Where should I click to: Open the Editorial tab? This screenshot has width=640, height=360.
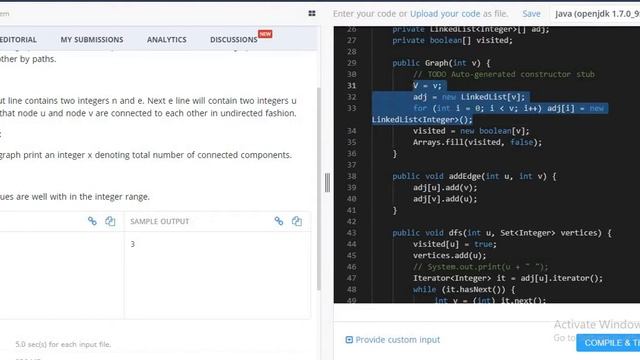tap(18, 40)
